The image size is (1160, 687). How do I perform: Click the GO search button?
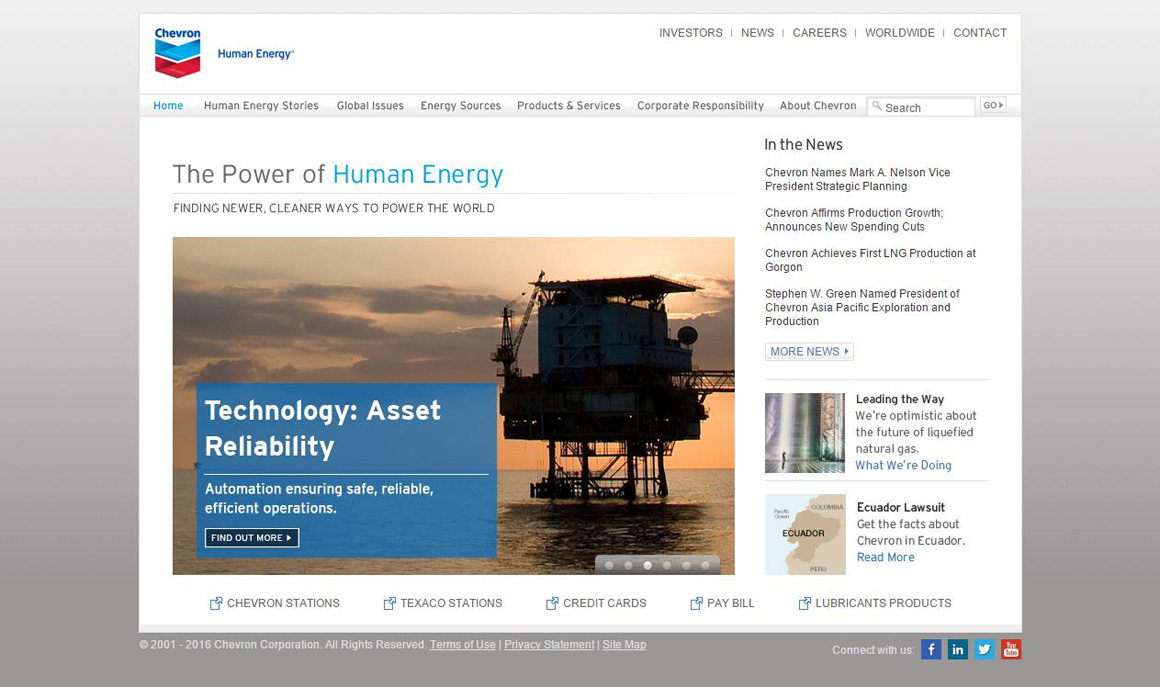993,106
